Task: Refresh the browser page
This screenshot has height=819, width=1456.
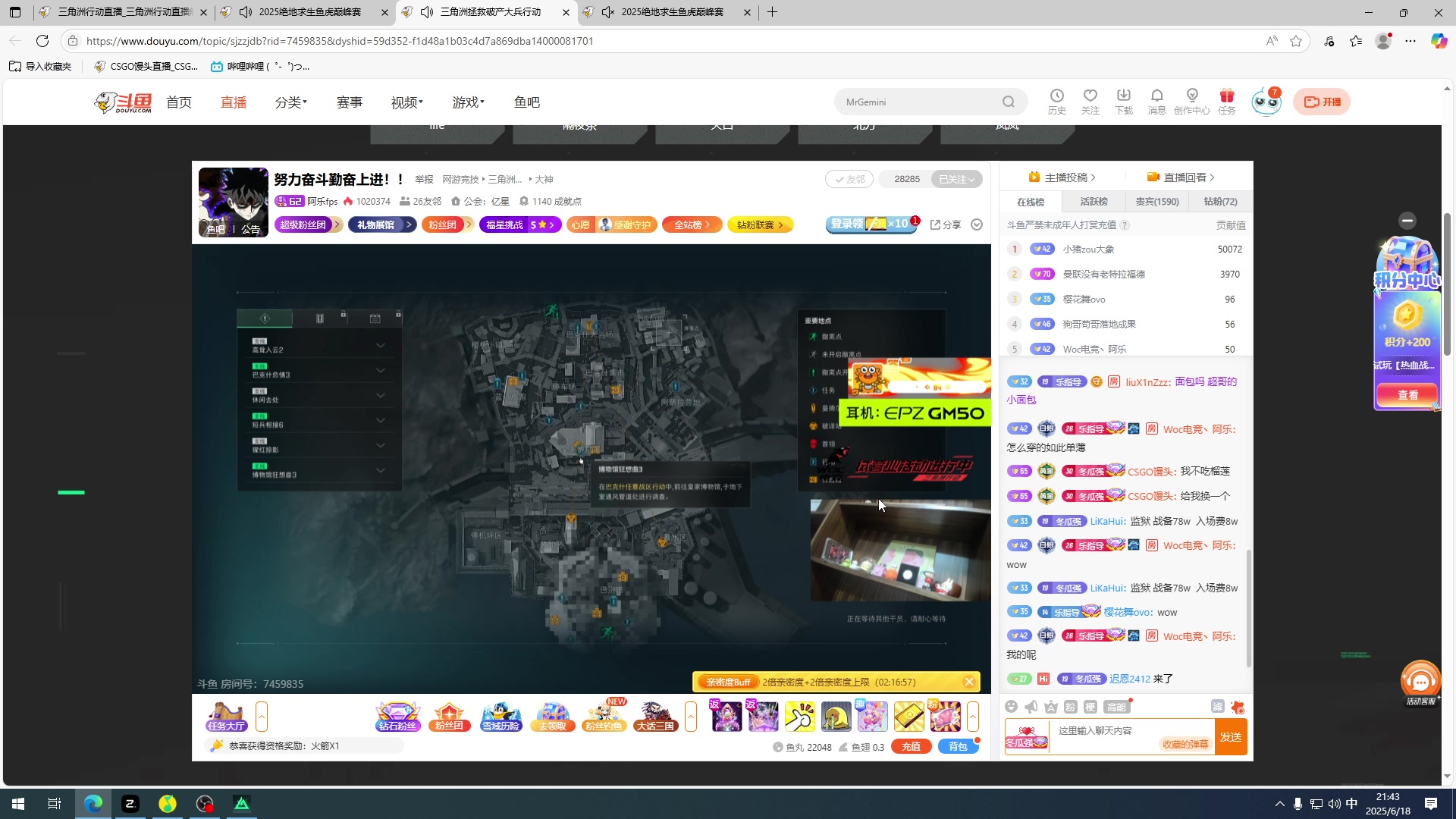Action: click(x=42, y=41)
